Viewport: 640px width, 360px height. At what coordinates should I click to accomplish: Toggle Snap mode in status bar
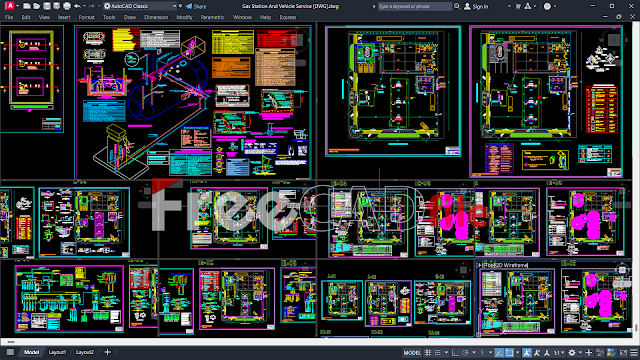(438, 352)
